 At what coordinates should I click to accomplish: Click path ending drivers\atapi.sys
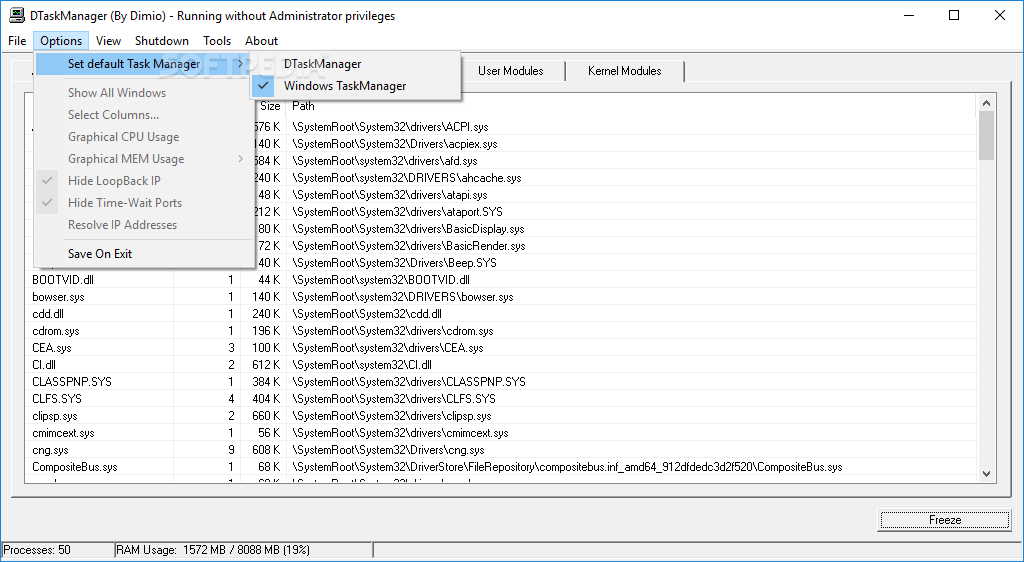click(390, 195)
